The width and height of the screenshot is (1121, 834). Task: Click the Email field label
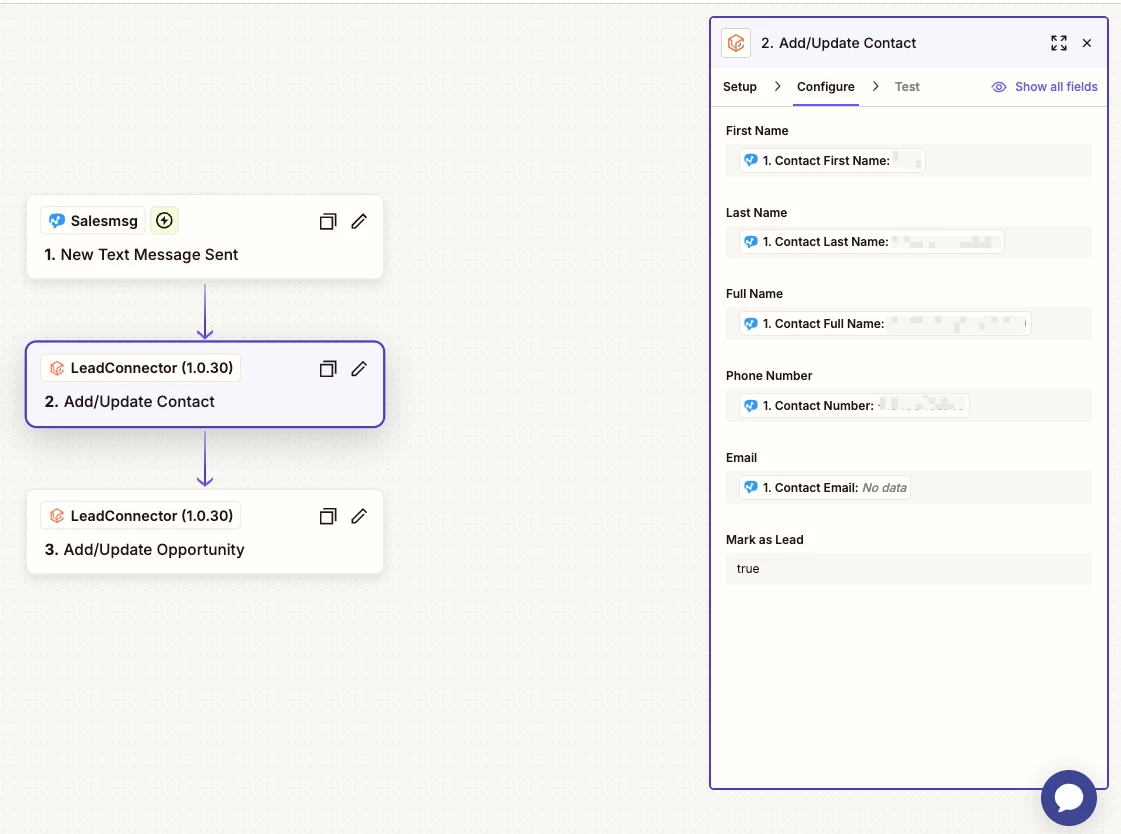[x=741, y=458]
